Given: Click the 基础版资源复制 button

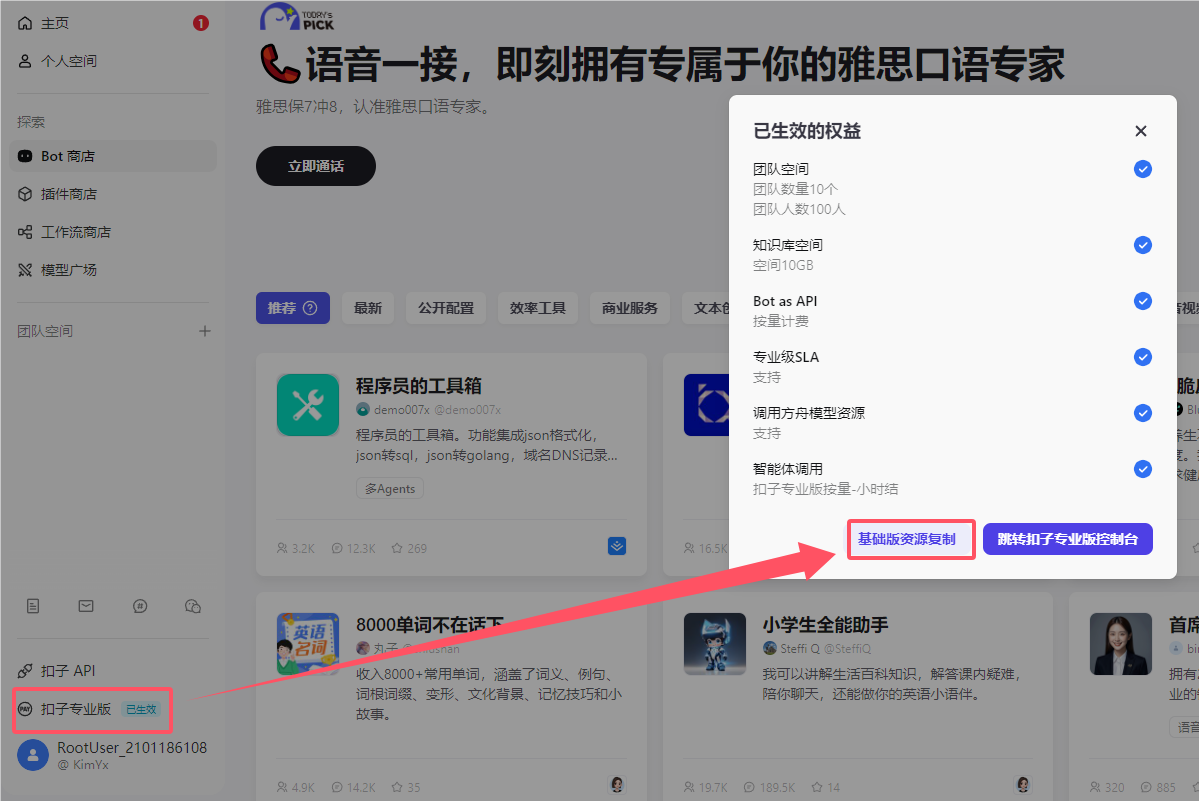Looking at the screenshot, I should (x=907, y=540).
